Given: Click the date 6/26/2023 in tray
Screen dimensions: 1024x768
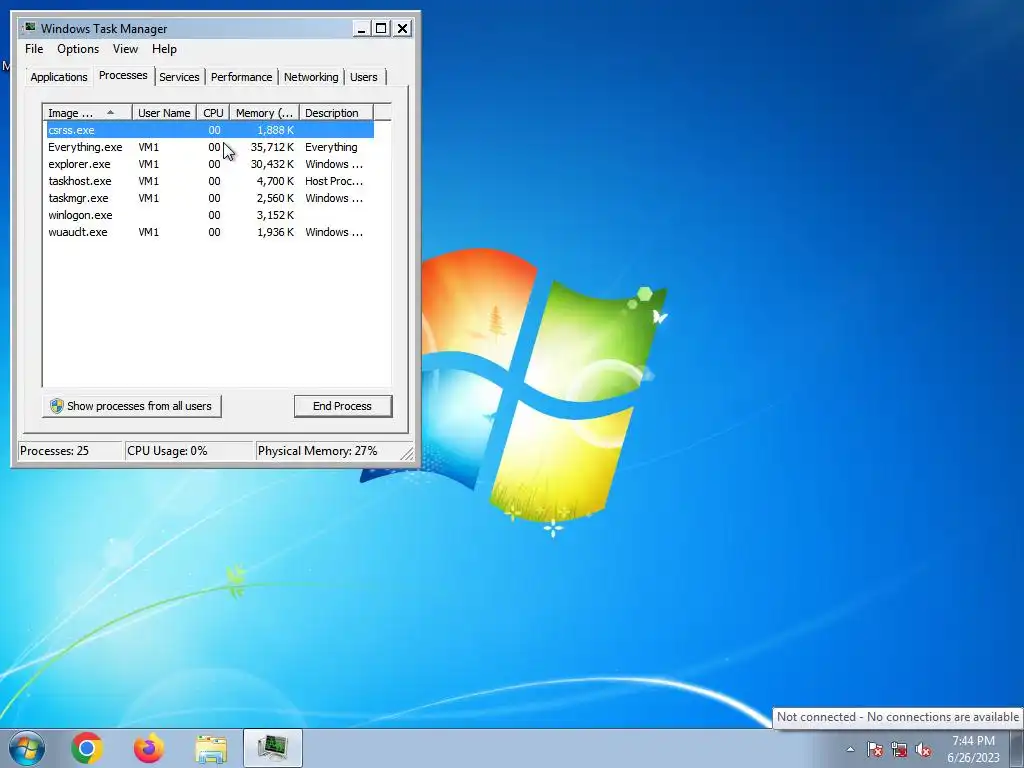Looking at the screenshot, I should (973, 758).
